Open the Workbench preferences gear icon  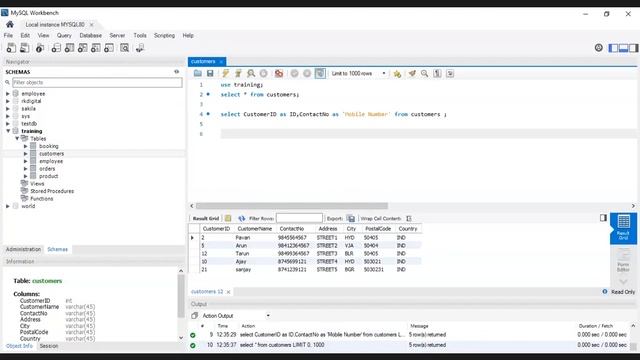[598, 48]
